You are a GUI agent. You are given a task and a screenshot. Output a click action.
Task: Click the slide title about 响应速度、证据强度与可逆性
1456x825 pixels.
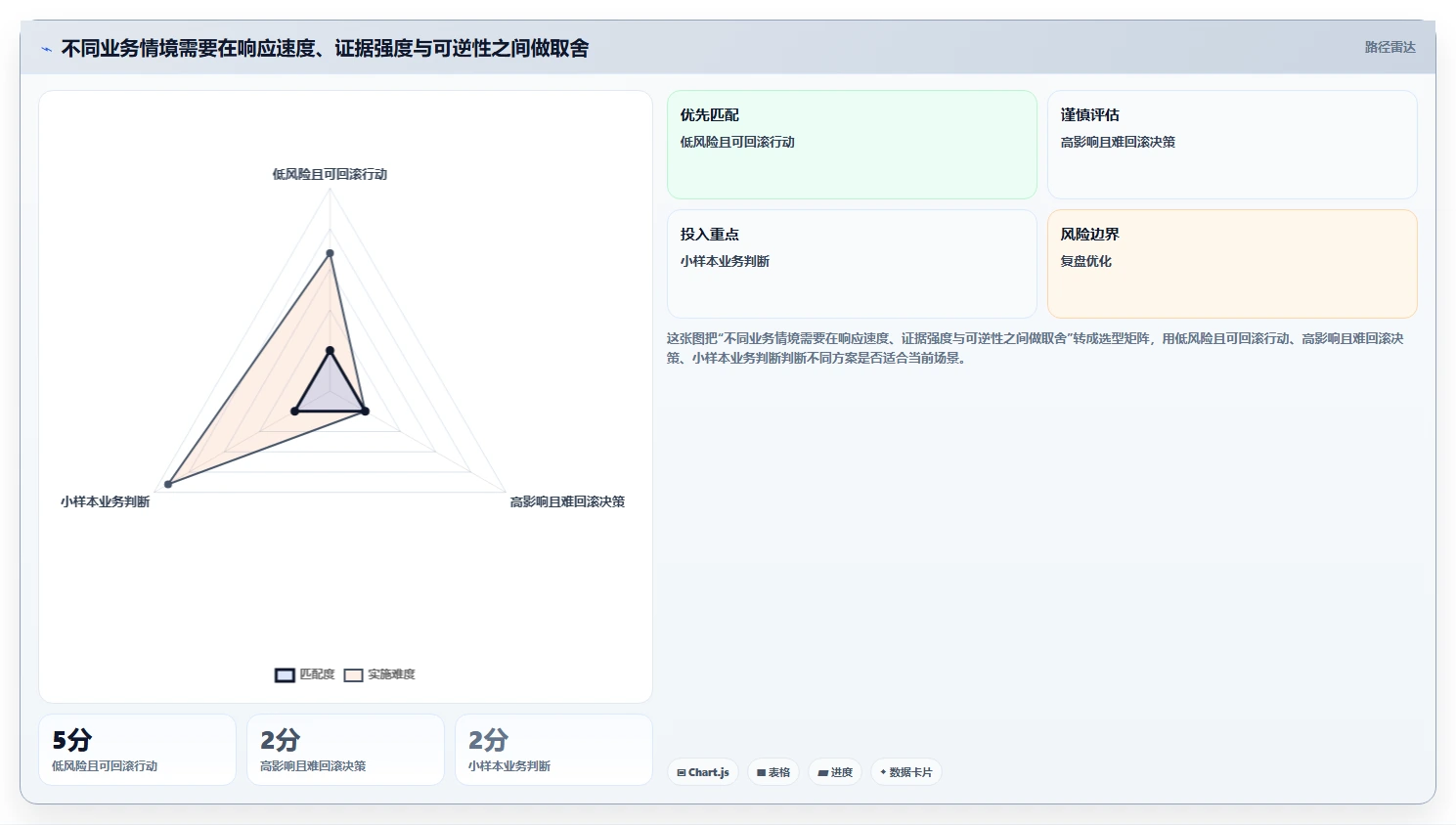pos(325,48)
